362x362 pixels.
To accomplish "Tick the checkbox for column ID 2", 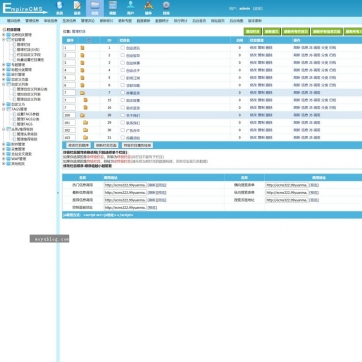I will [x=123, y=55].
